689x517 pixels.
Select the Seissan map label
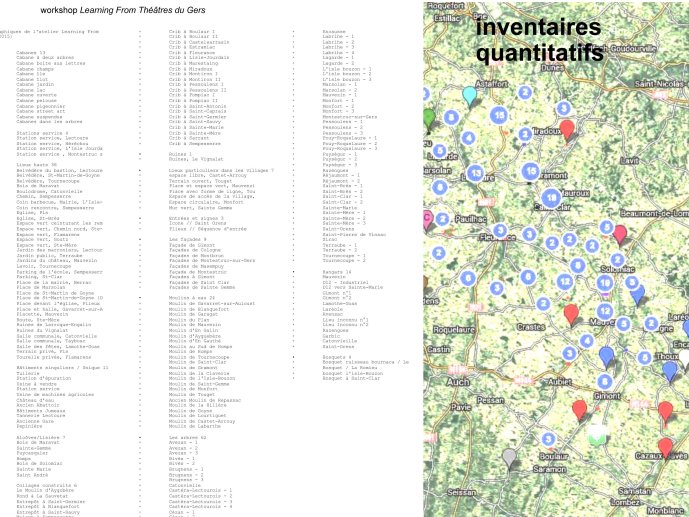point(461,492)
